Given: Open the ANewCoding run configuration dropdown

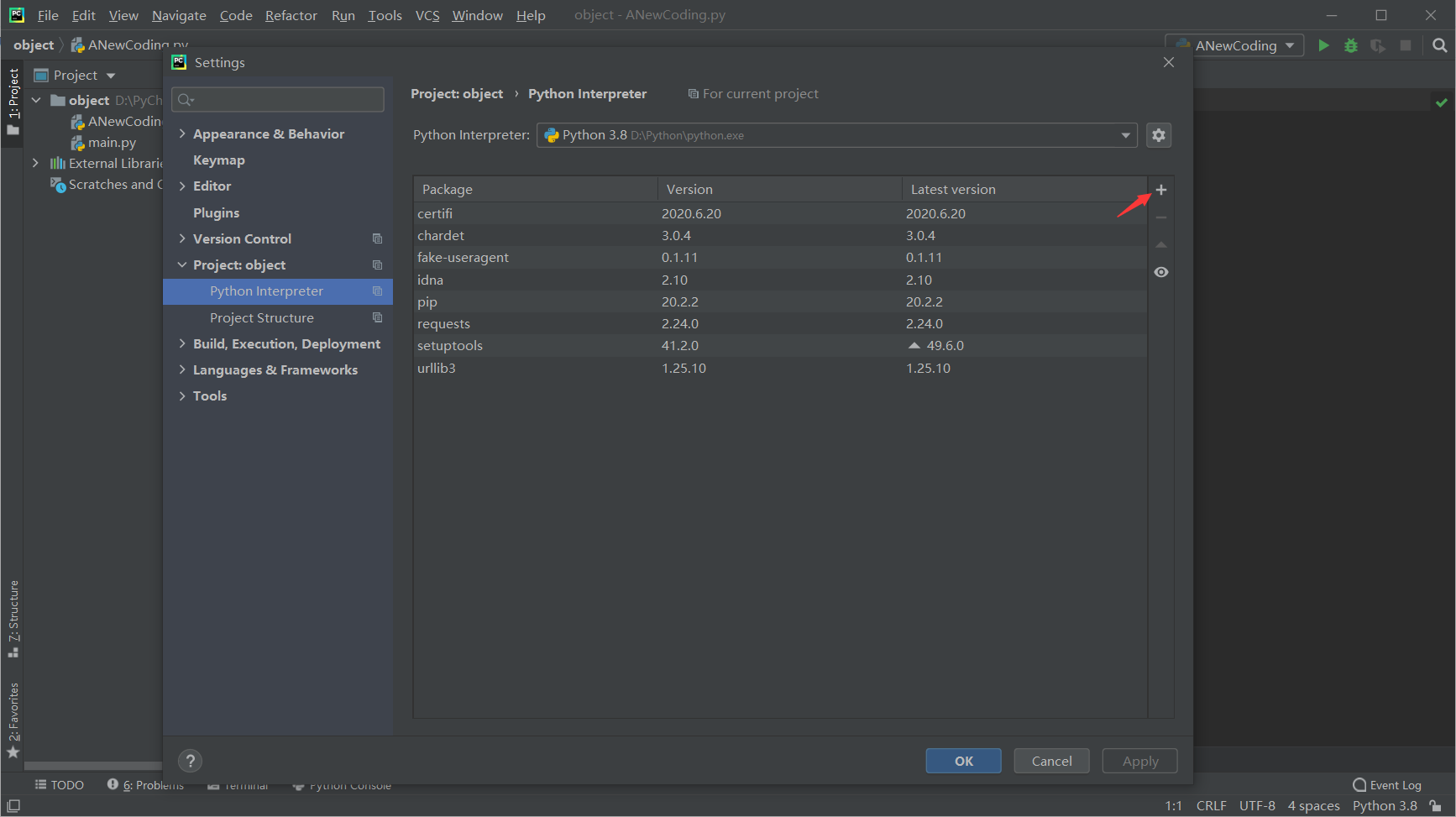Looking at the screenshot, I should [1234, 45].
